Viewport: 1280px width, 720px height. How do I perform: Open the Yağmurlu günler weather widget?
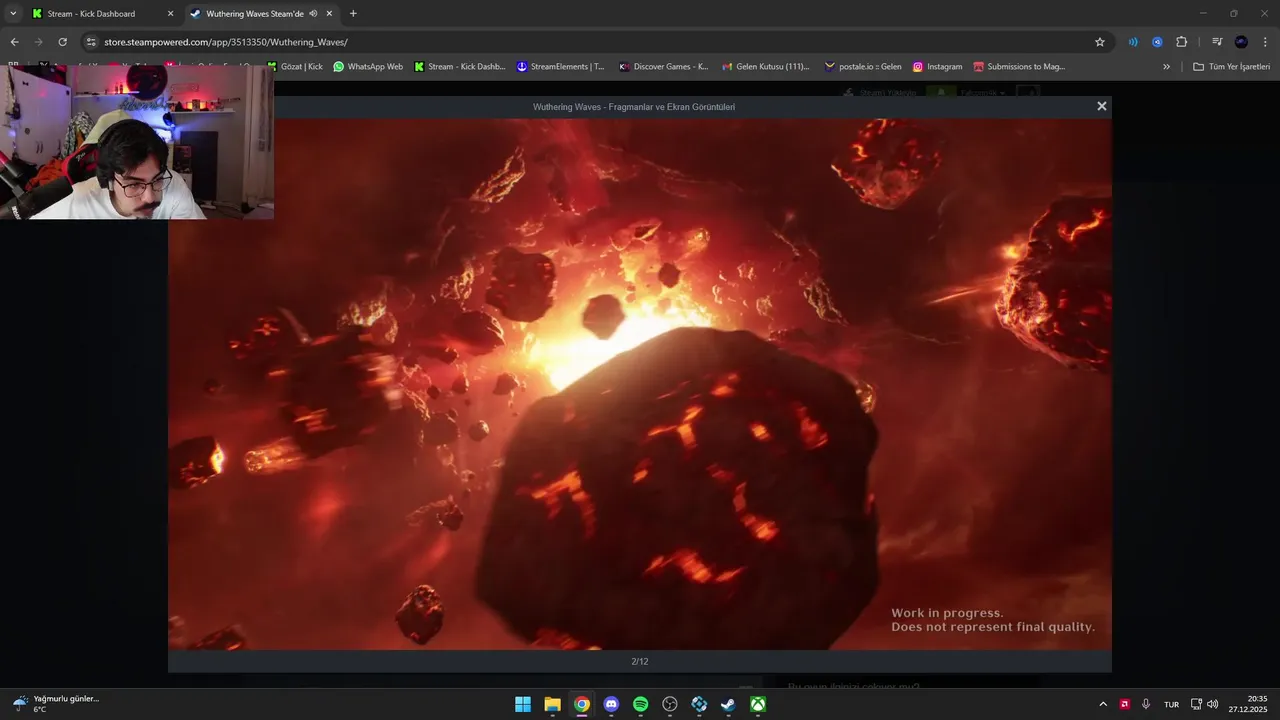click(56, 704)
